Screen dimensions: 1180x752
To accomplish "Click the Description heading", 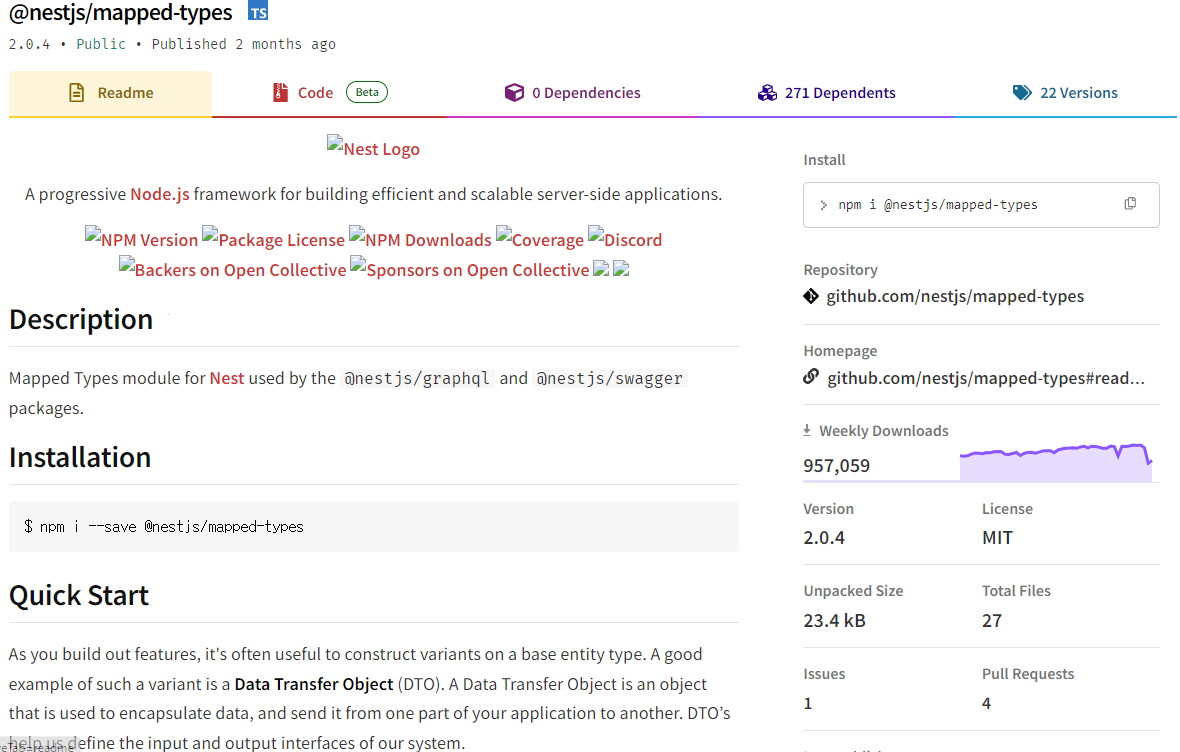I will tap(81, 319).
